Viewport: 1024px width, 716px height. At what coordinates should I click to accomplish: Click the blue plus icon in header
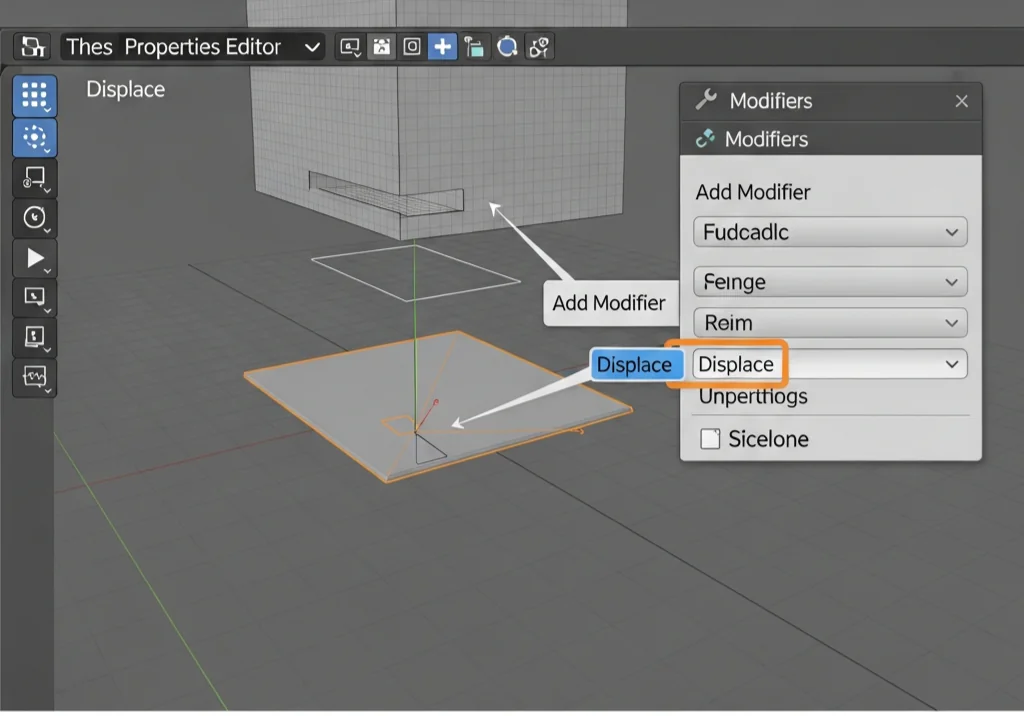coord(442,47)
